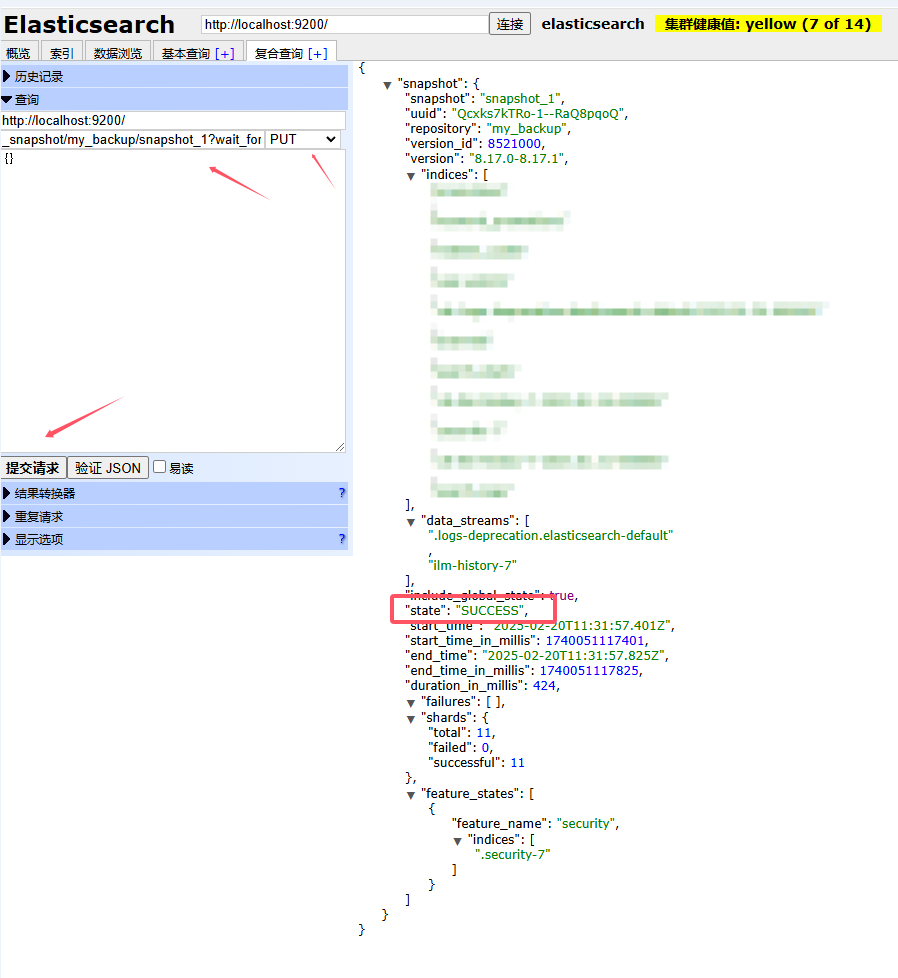
Task: Select the repository value "my_backup"
Action: (526, 128)
